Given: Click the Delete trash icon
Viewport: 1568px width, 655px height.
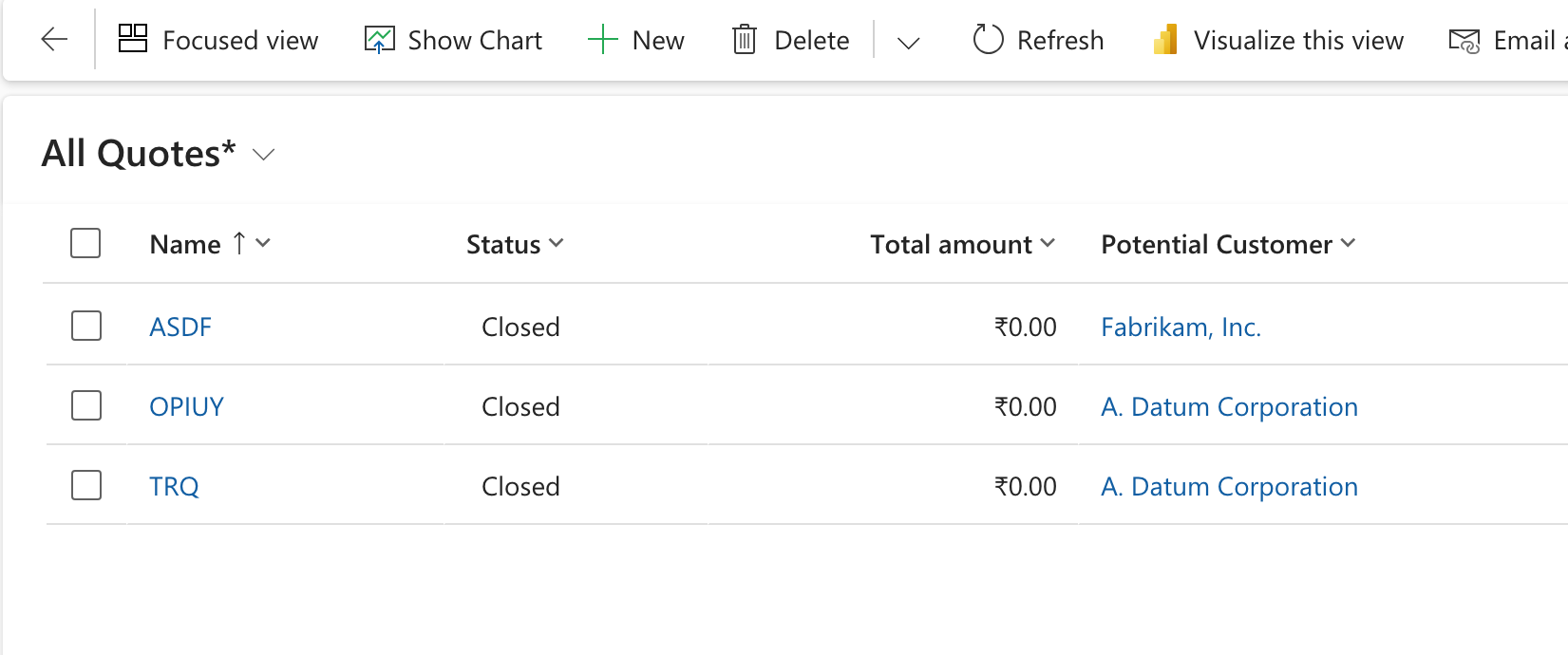Looking at the screenshot, I should 745,40.
